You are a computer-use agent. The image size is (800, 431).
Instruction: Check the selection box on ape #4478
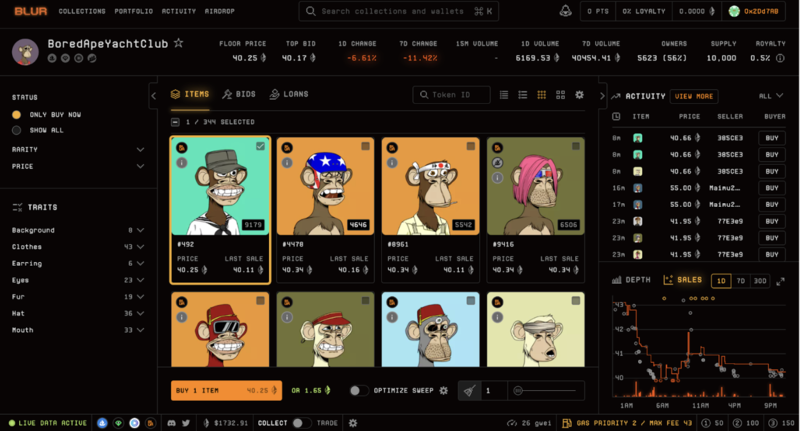(366, 146)
